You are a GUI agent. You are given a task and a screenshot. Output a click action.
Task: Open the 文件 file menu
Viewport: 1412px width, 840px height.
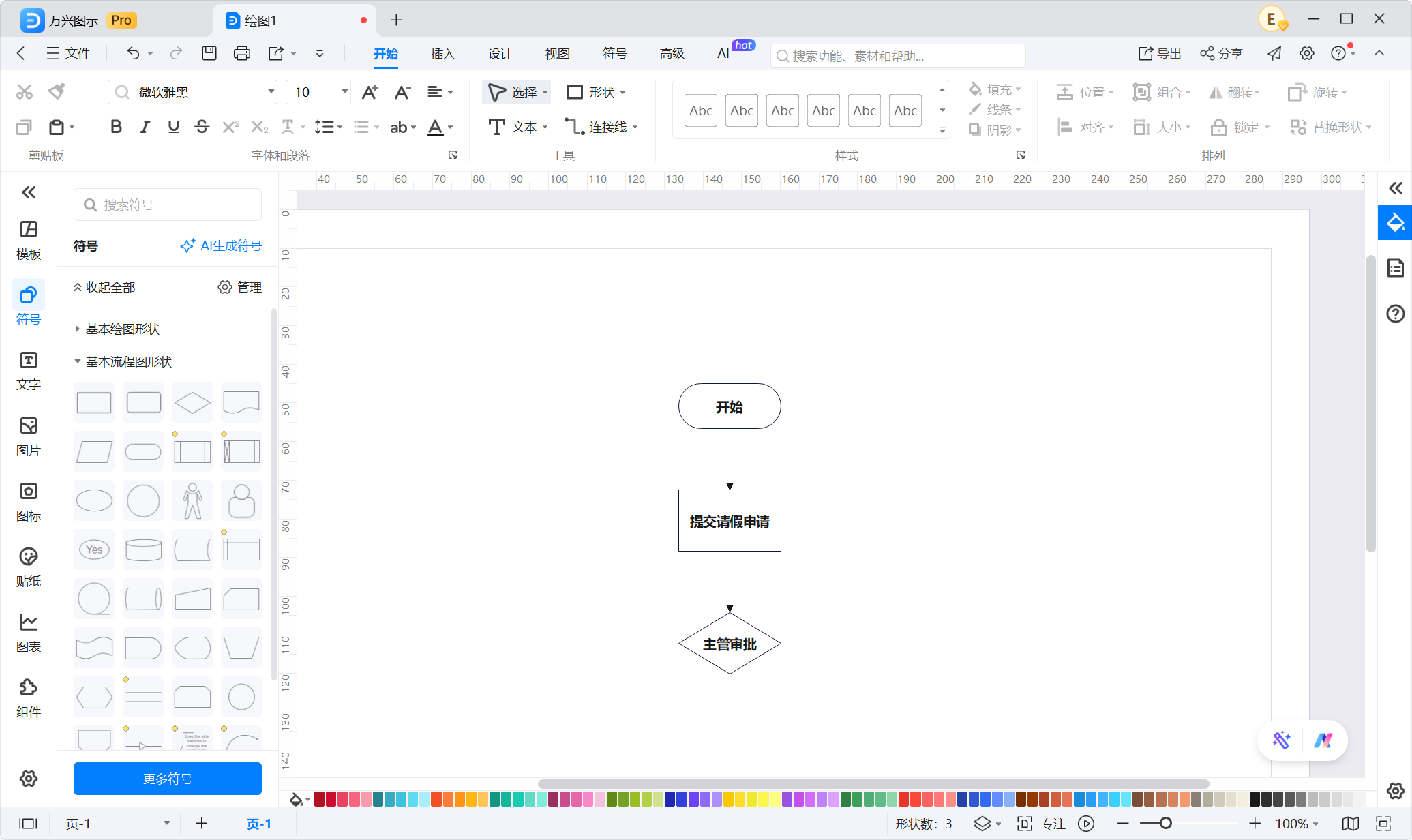[68, 53]
